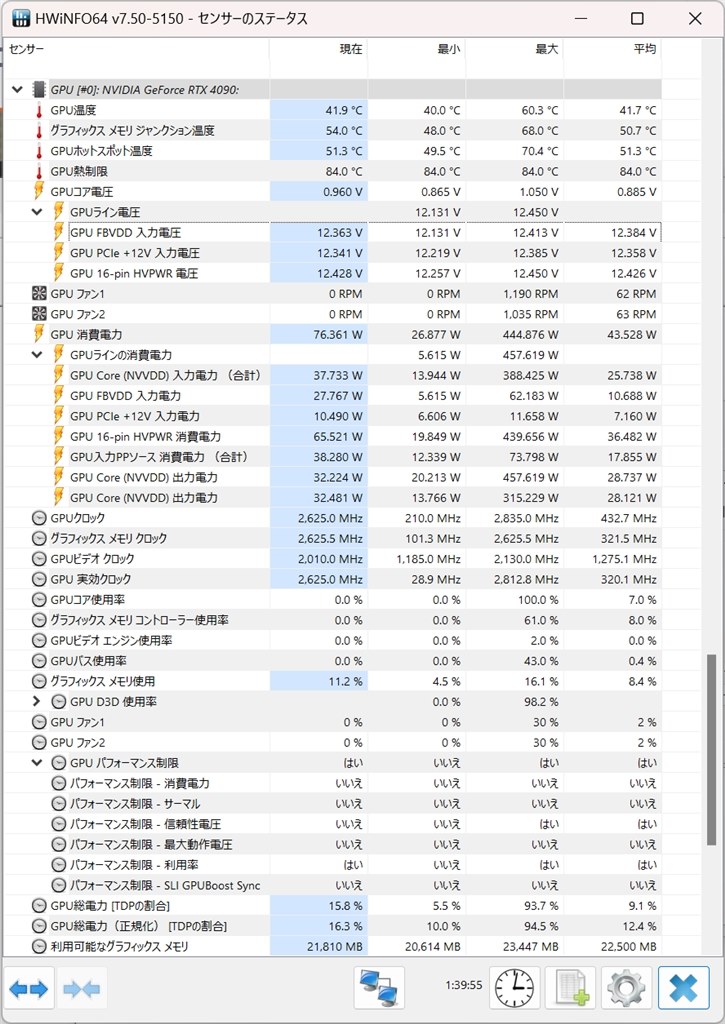Image resolution: width=725 pixels, height=1024 pixels.
Task: Open the remote network monitors icon
Action: point(379,988)
